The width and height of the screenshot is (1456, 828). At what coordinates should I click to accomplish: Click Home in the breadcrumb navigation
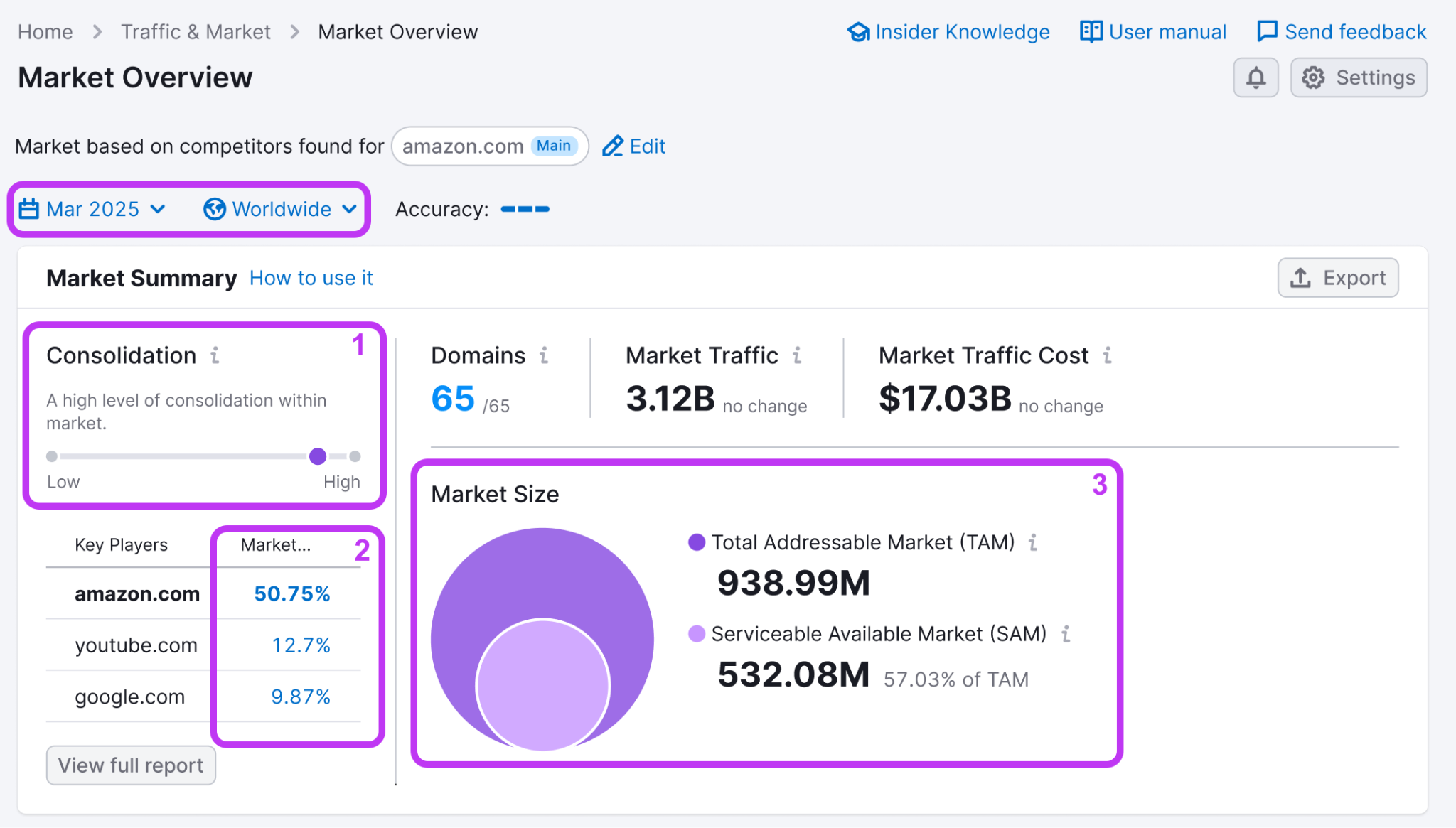45,31
